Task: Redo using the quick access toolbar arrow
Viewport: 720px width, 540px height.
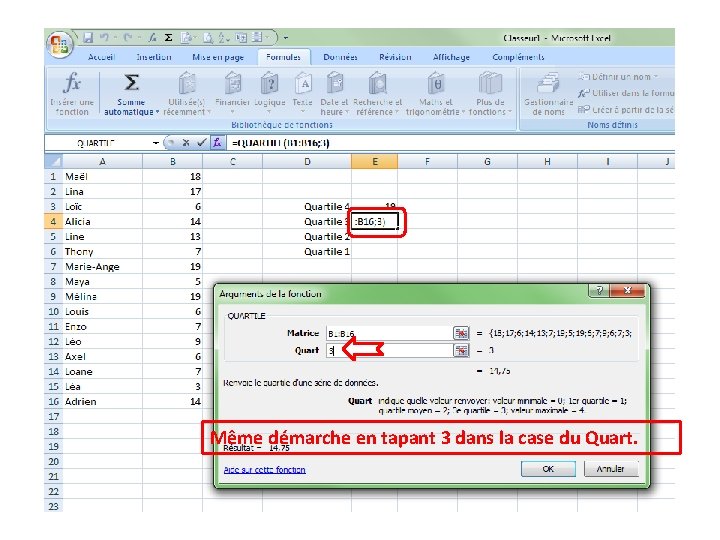Action: 128,38
